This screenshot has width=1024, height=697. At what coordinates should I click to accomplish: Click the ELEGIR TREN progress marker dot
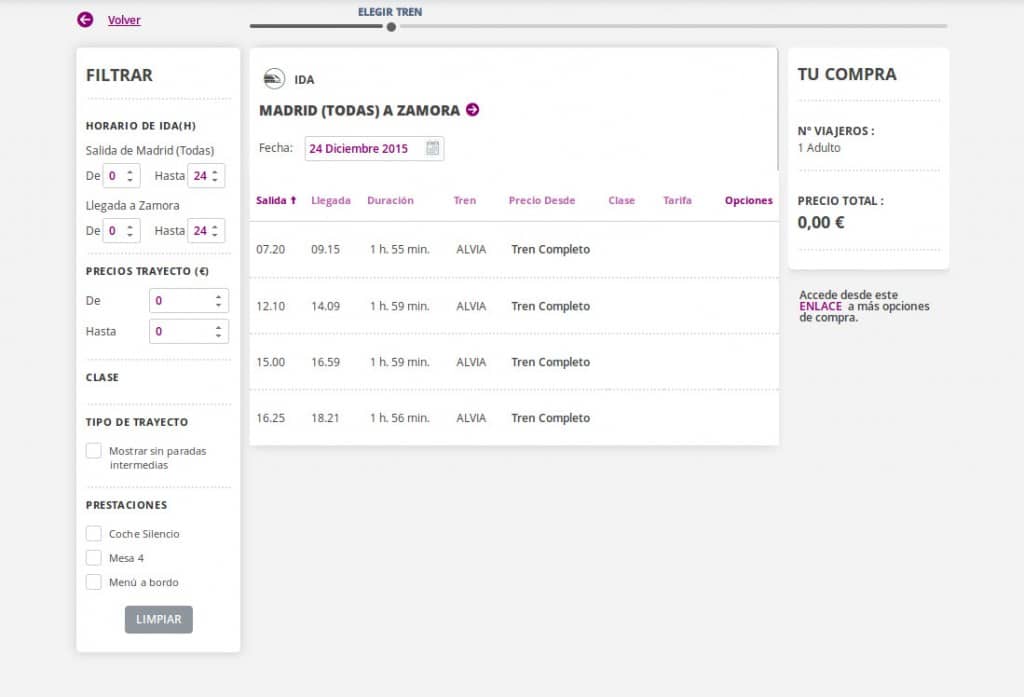pyautogui.click(x=390, y=27)
